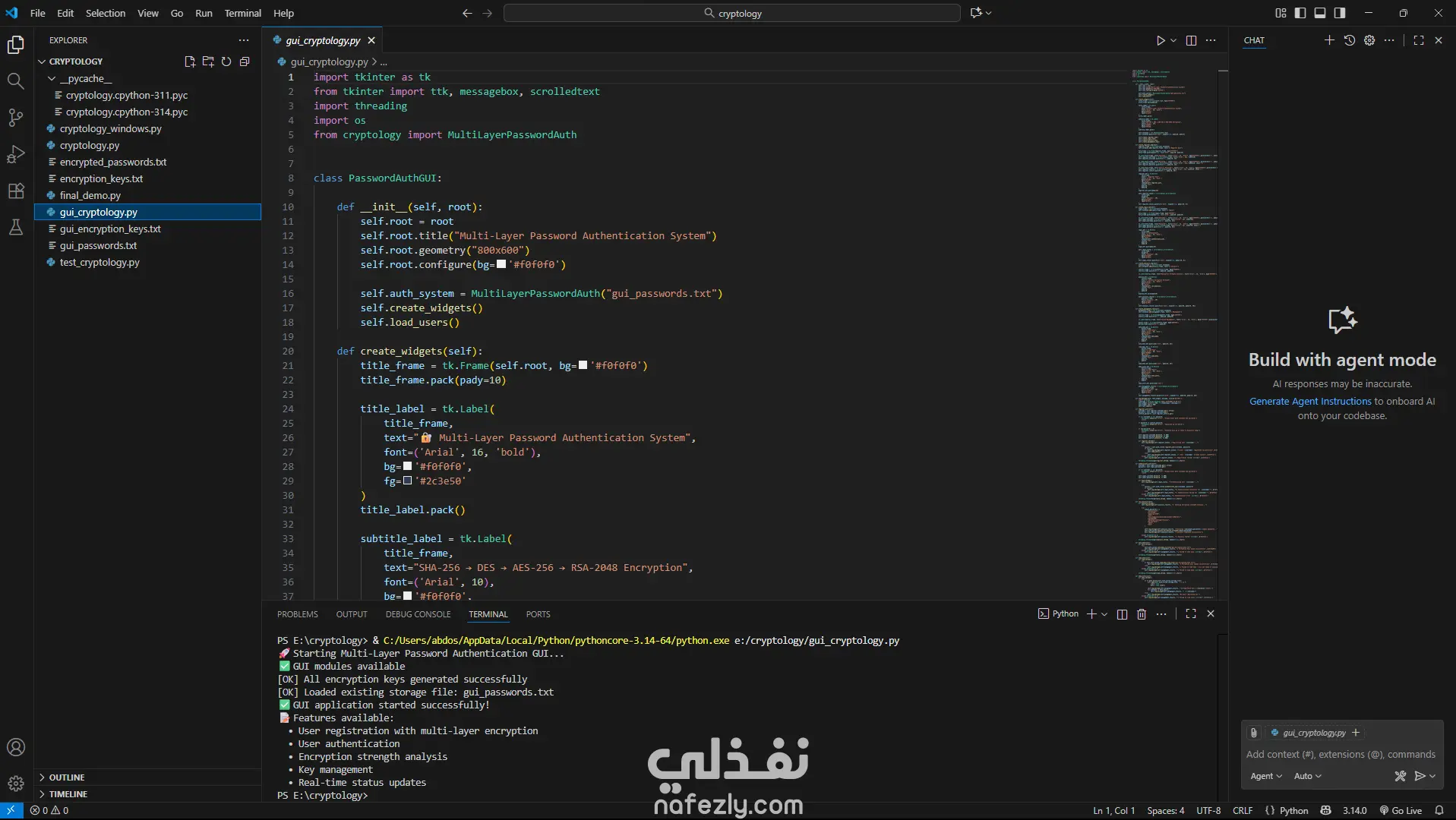
Task: Open the send options dropdown arrow
Action: (1432, 776)
